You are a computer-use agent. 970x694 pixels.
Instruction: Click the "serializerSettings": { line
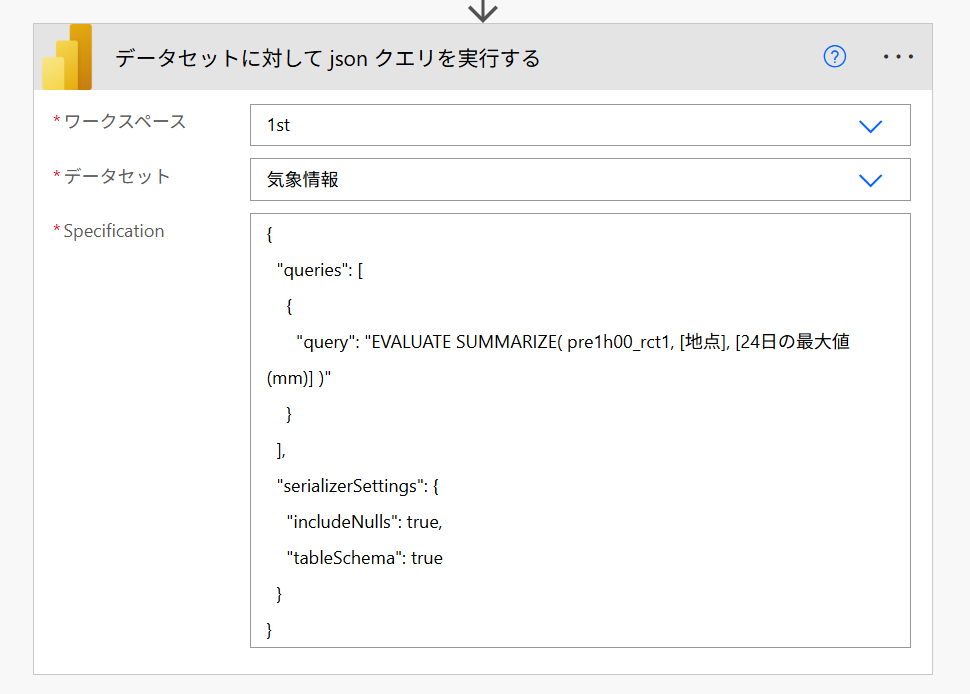(x=358, y=486)
